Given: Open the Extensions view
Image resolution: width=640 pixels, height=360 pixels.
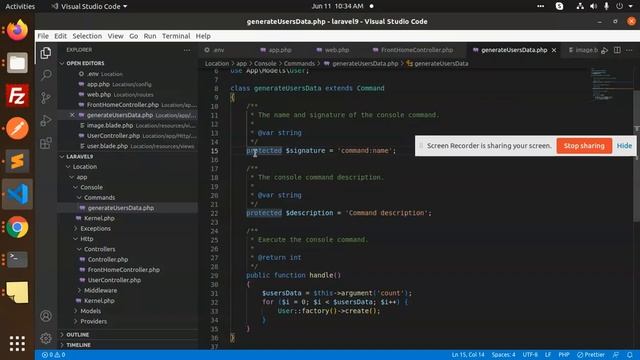Looking at the screenshot, I should coord(46,143).
